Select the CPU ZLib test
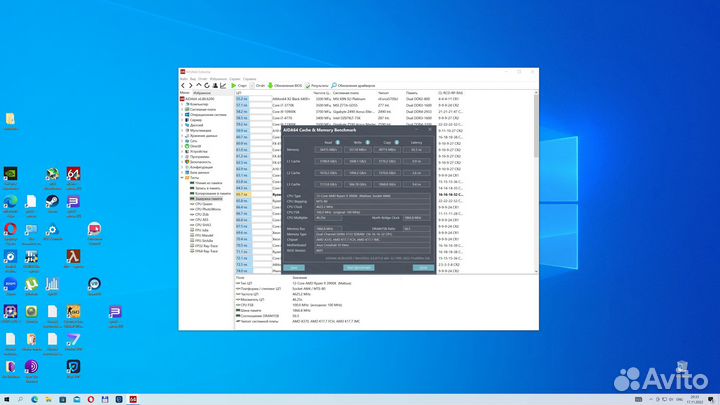The image size is (720, 405). point(202,214)
